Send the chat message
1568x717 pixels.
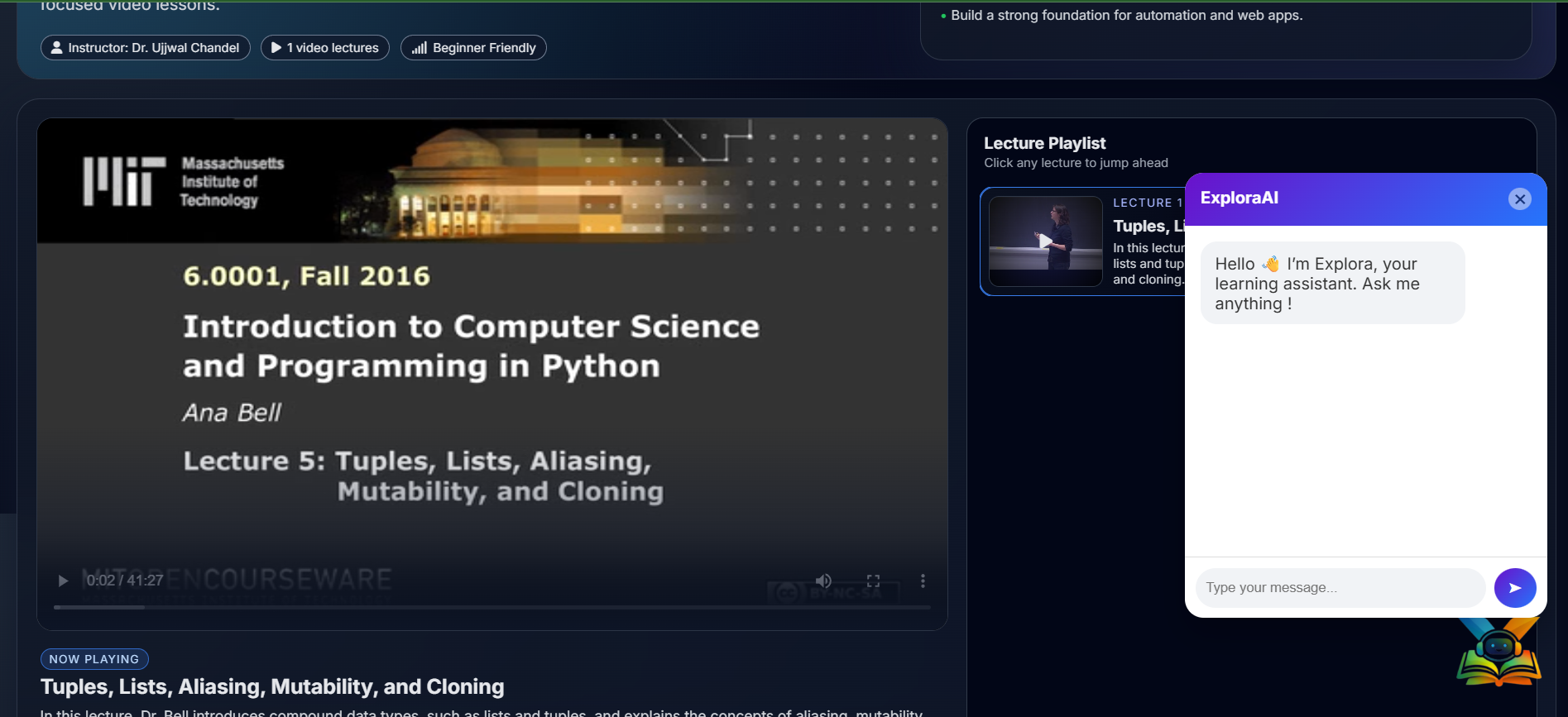pos(1515,588)
